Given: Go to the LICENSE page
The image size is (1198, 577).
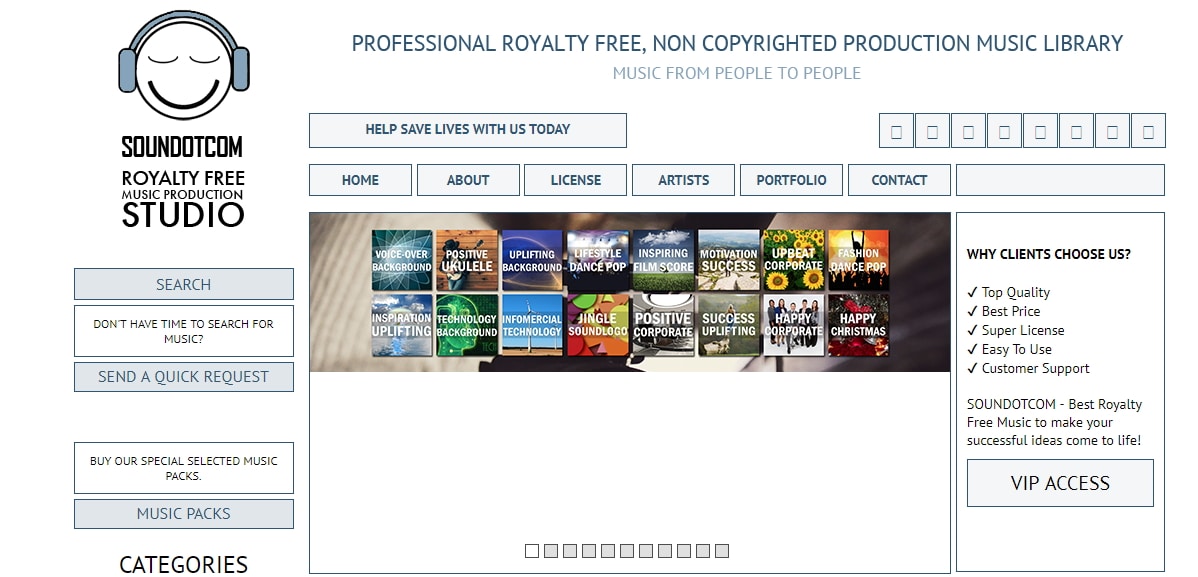Looking at the screenshot, I should [x=575, y=180].
